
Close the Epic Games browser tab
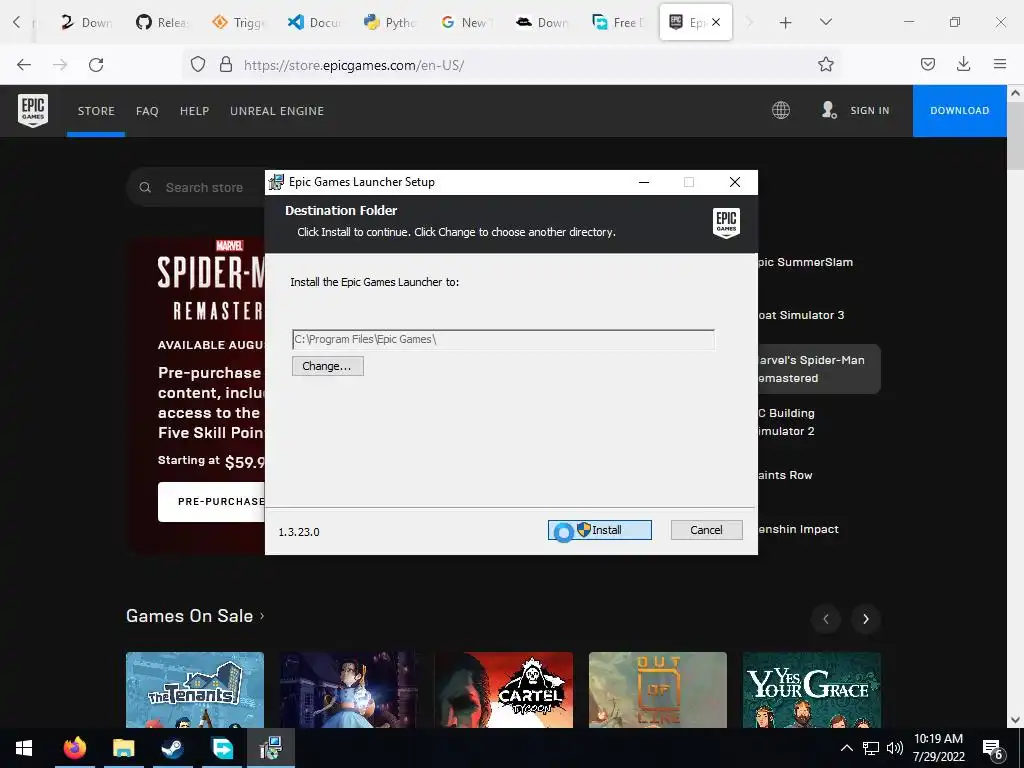click(x=716, y=22)
